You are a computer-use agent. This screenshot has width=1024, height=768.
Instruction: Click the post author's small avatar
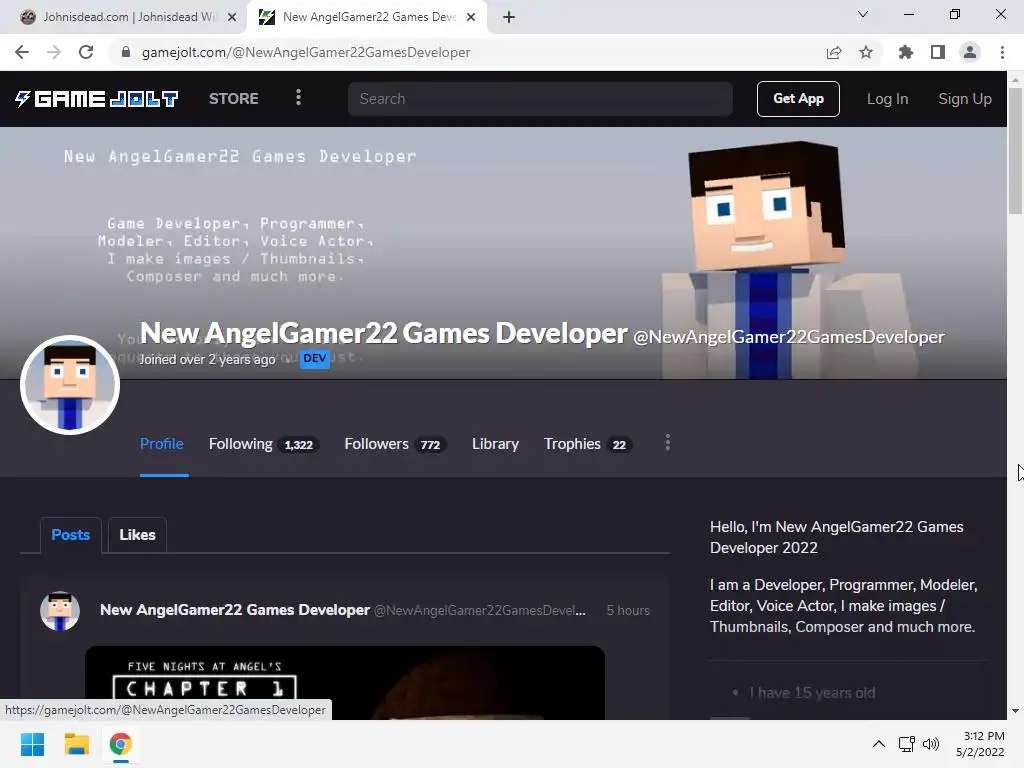pyautogui.click(x=60, y=611)
